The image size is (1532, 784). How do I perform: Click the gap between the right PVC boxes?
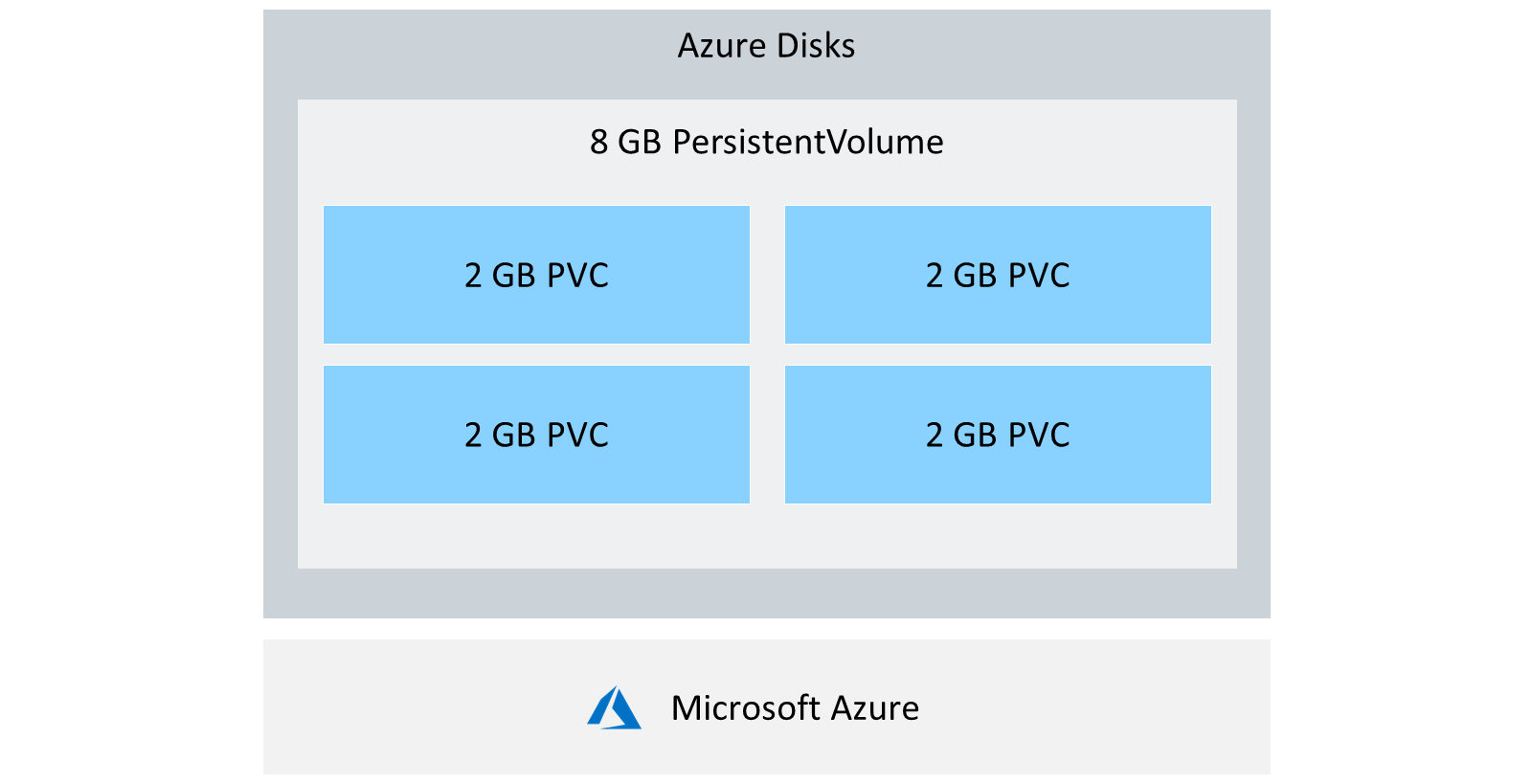pos(998,354)
